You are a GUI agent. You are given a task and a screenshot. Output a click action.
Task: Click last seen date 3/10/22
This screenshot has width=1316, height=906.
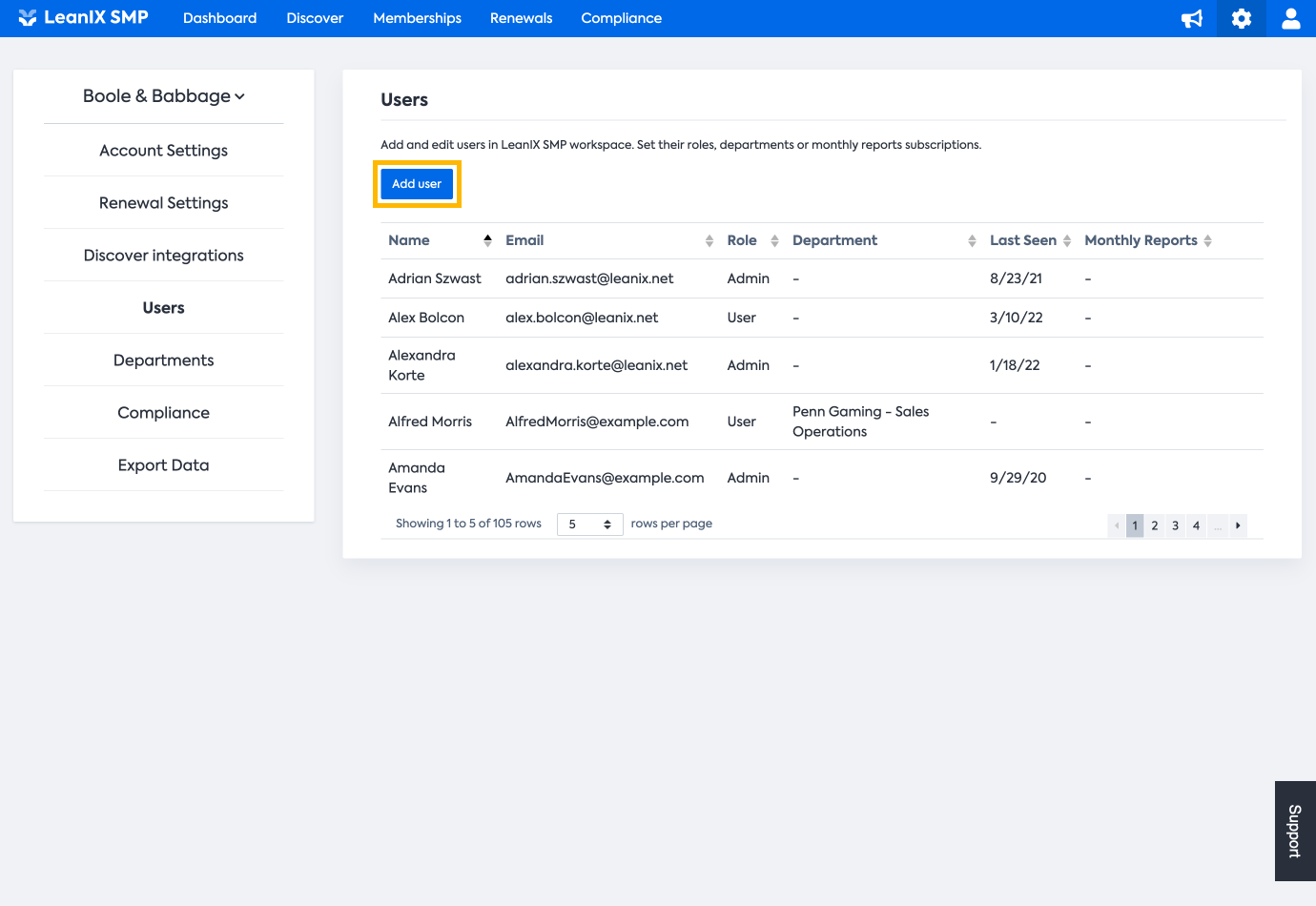(x=1017, y=318)
